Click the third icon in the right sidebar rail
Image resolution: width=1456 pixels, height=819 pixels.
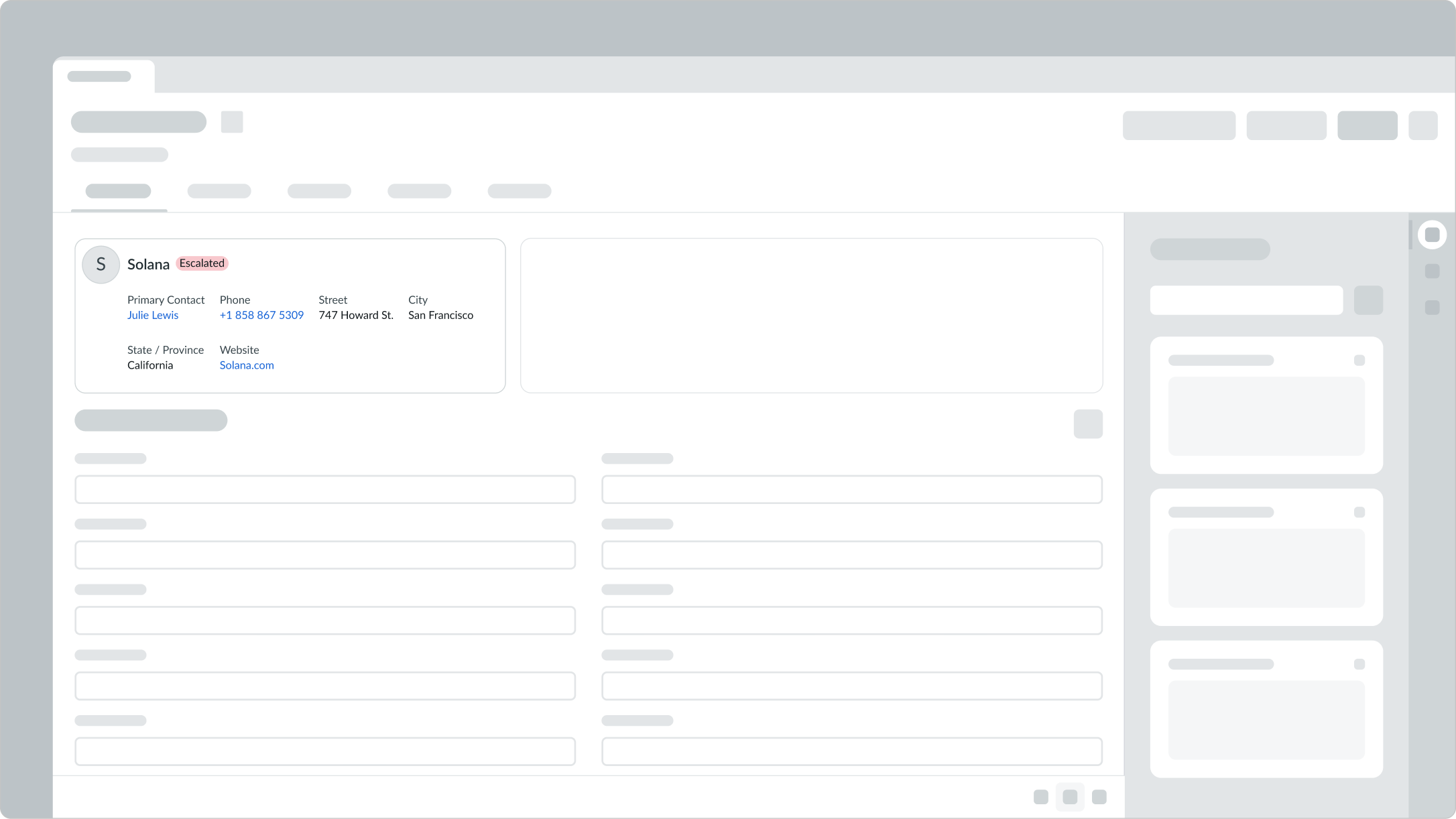tap(1433, 308)
